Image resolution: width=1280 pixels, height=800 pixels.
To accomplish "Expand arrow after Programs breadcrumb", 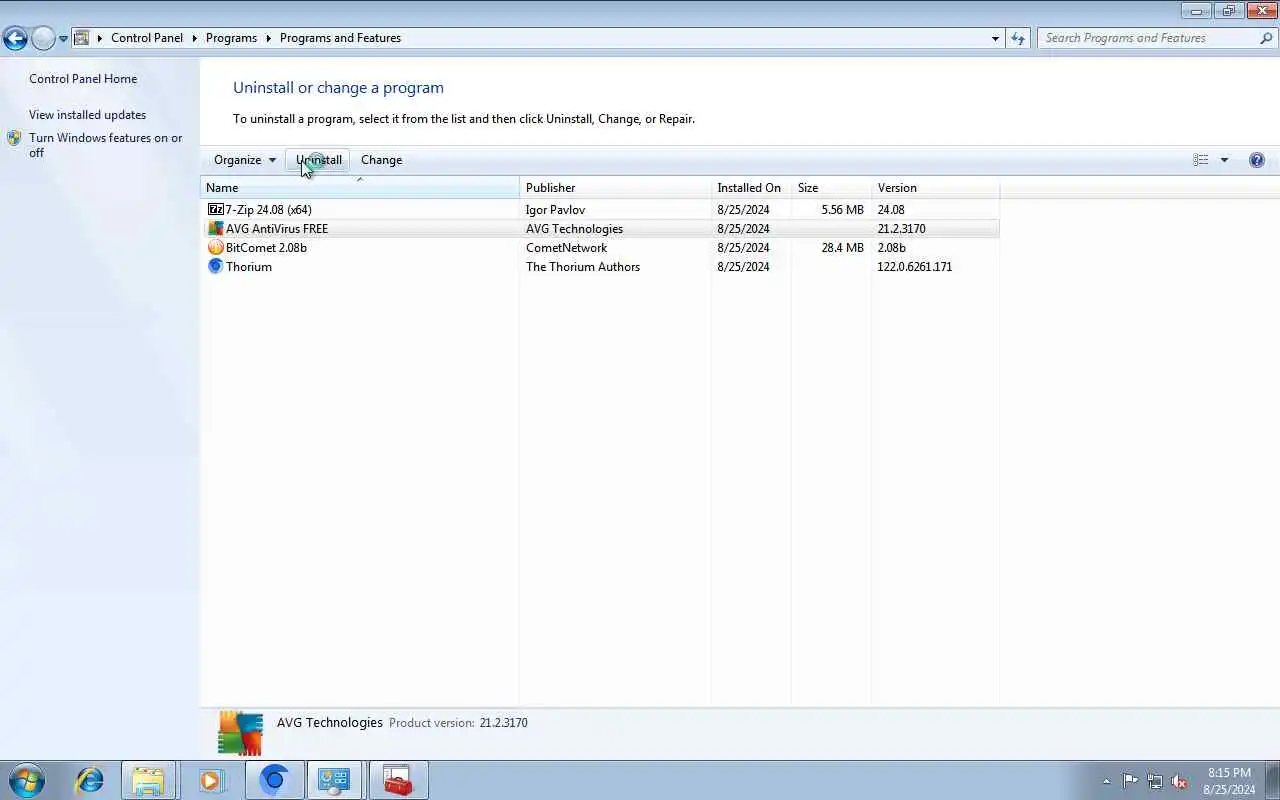I will 268,38.
